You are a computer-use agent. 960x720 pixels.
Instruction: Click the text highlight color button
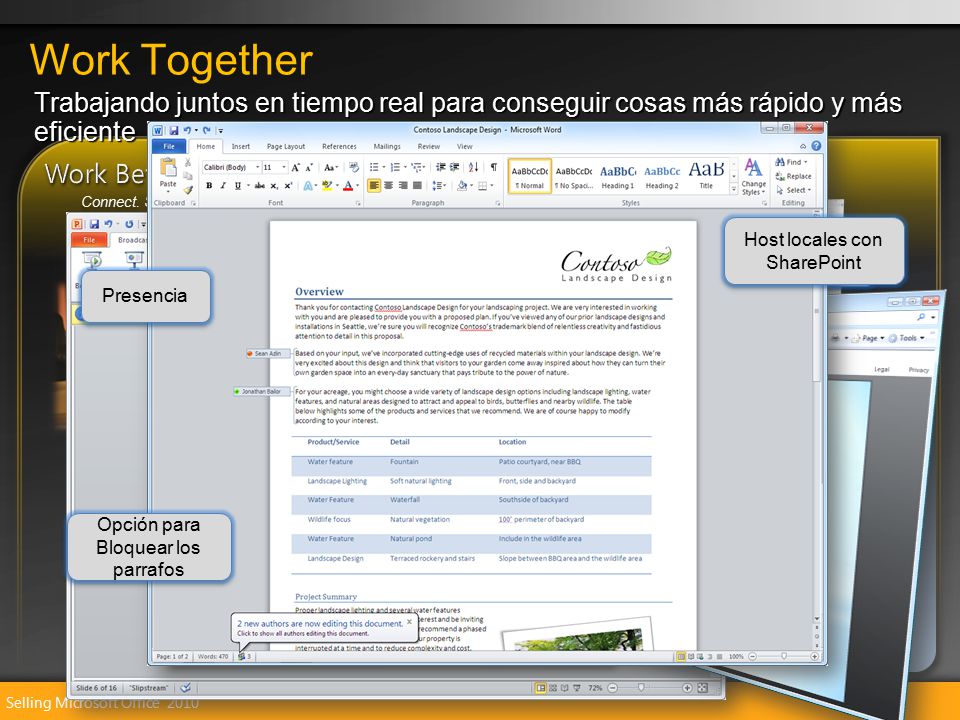click(x=327, y=186)
